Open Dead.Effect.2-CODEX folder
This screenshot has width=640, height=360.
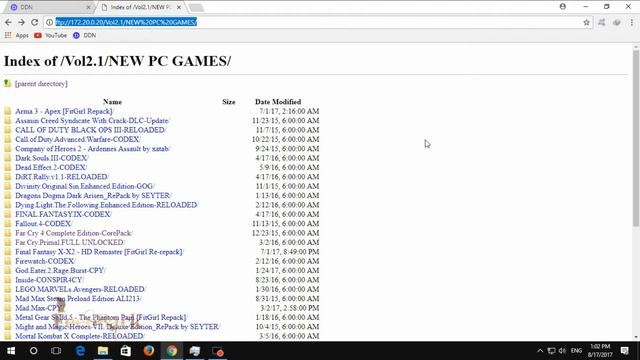pos(51,167)
